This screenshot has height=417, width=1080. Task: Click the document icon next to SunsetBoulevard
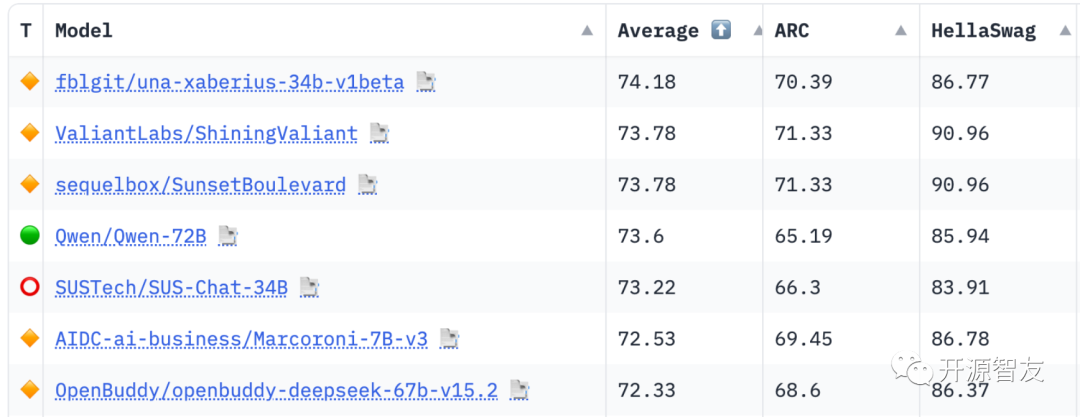(x=368, y=185)
